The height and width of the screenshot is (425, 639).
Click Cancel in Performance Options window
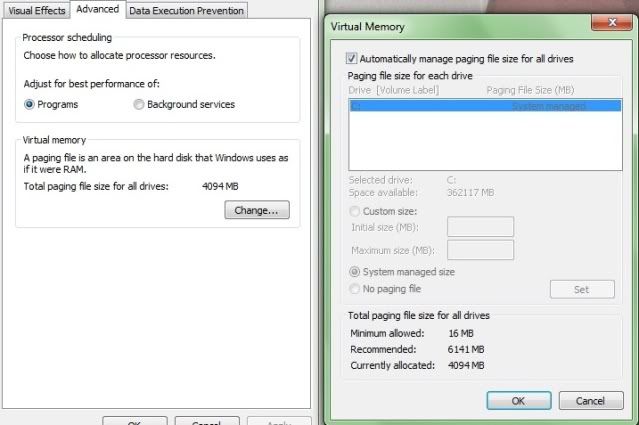coord(206,421)
